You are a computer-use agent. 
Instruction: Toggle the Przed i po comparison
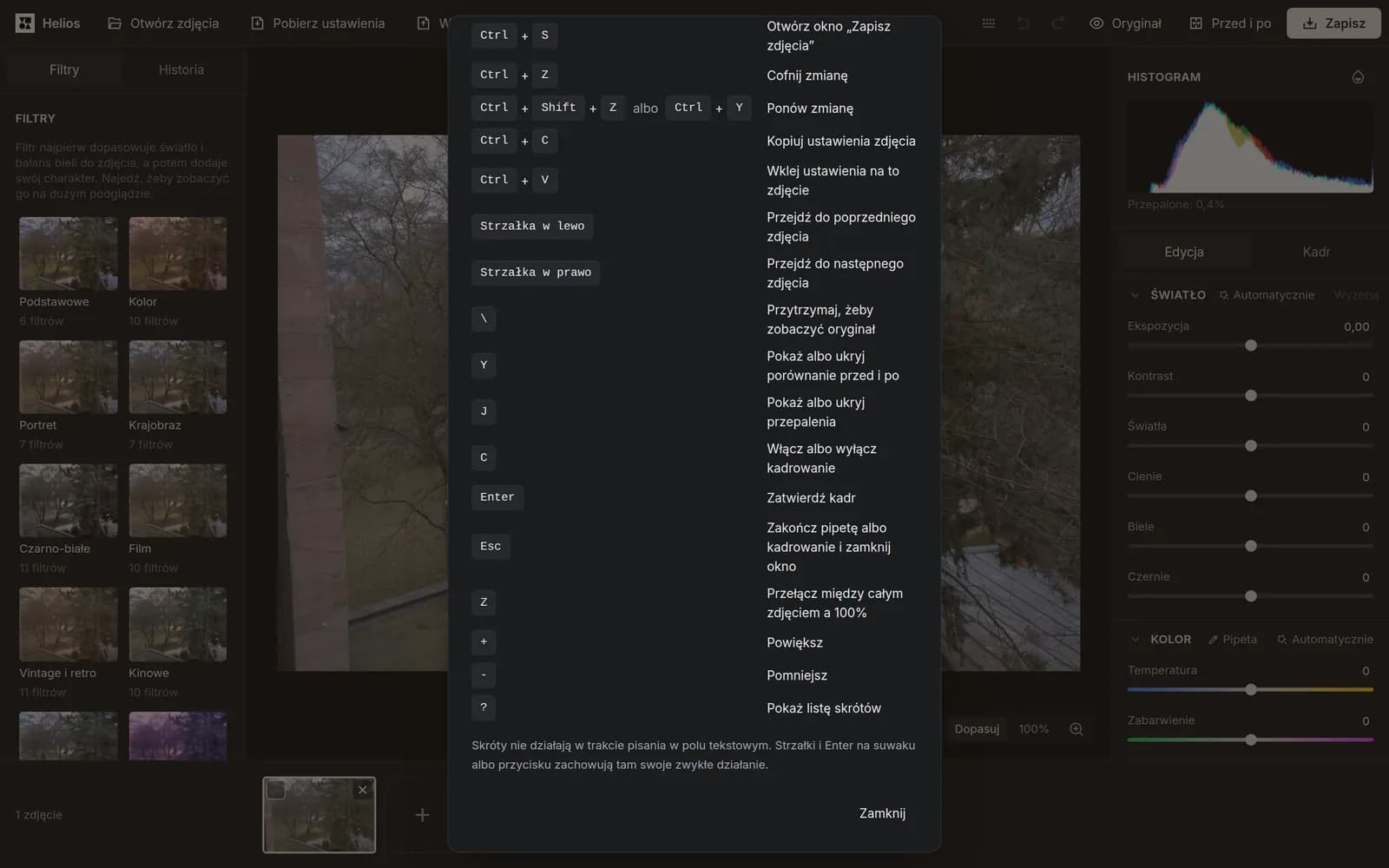tap(1230, 23)
